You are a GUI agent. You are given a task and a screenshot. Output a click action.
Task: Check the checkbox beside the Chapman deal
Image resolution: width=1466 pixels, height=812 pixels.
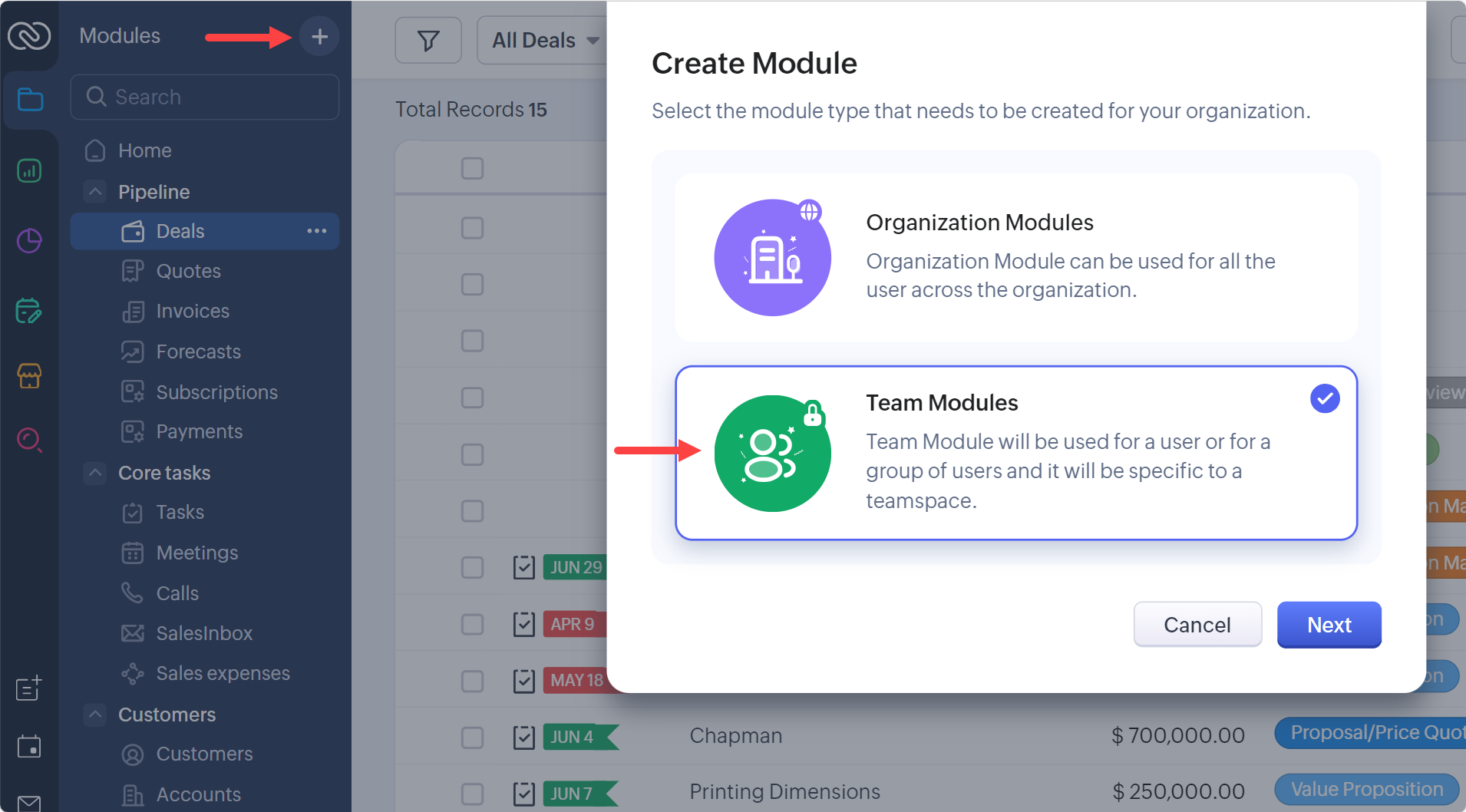click(x=472, y=737)
